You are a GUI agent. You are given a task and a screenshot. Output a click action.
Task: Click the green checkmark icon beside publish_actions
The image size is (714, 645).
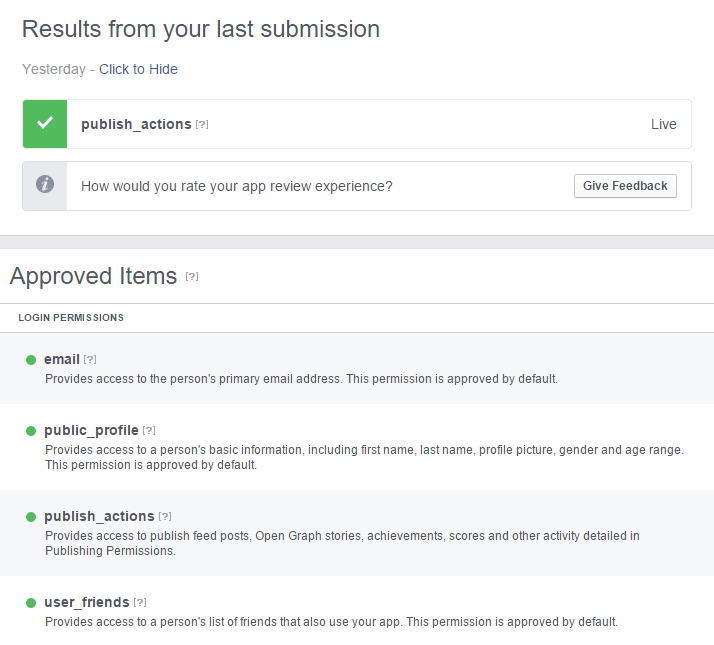point(45,124)
